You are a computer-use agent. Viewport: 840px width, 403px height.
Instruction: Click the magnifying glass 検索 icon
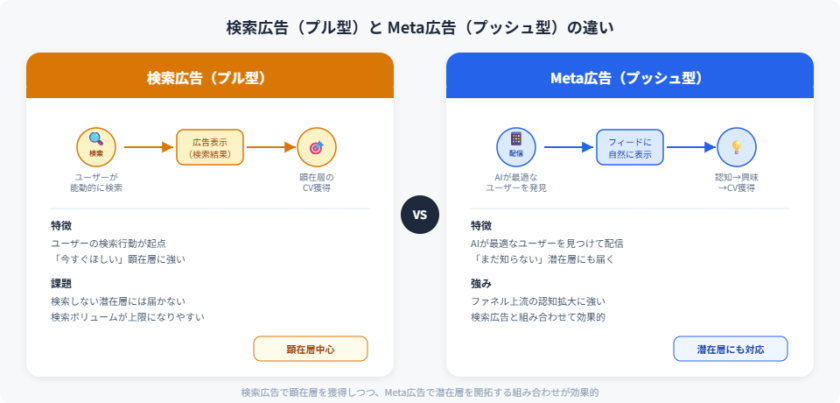pos(97,147)
